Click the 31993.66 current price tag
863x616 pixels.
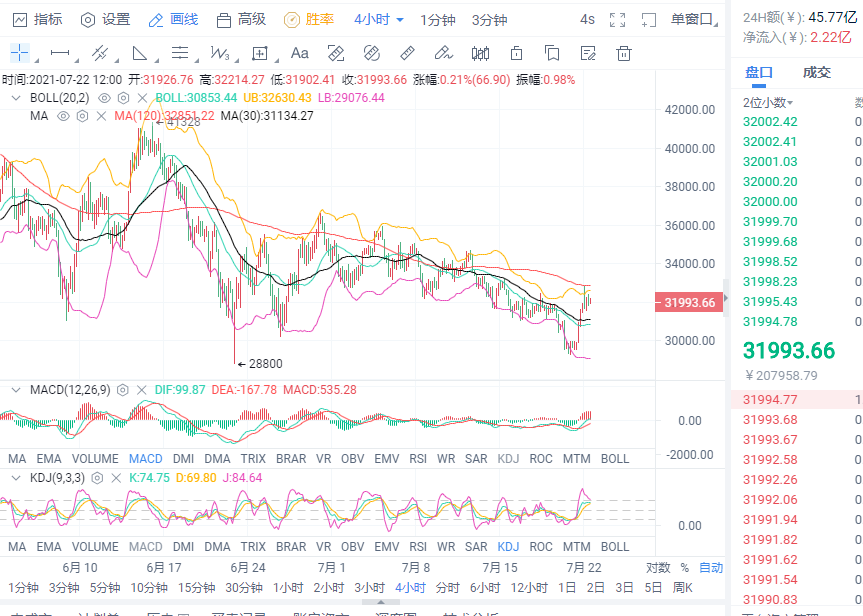689,302
